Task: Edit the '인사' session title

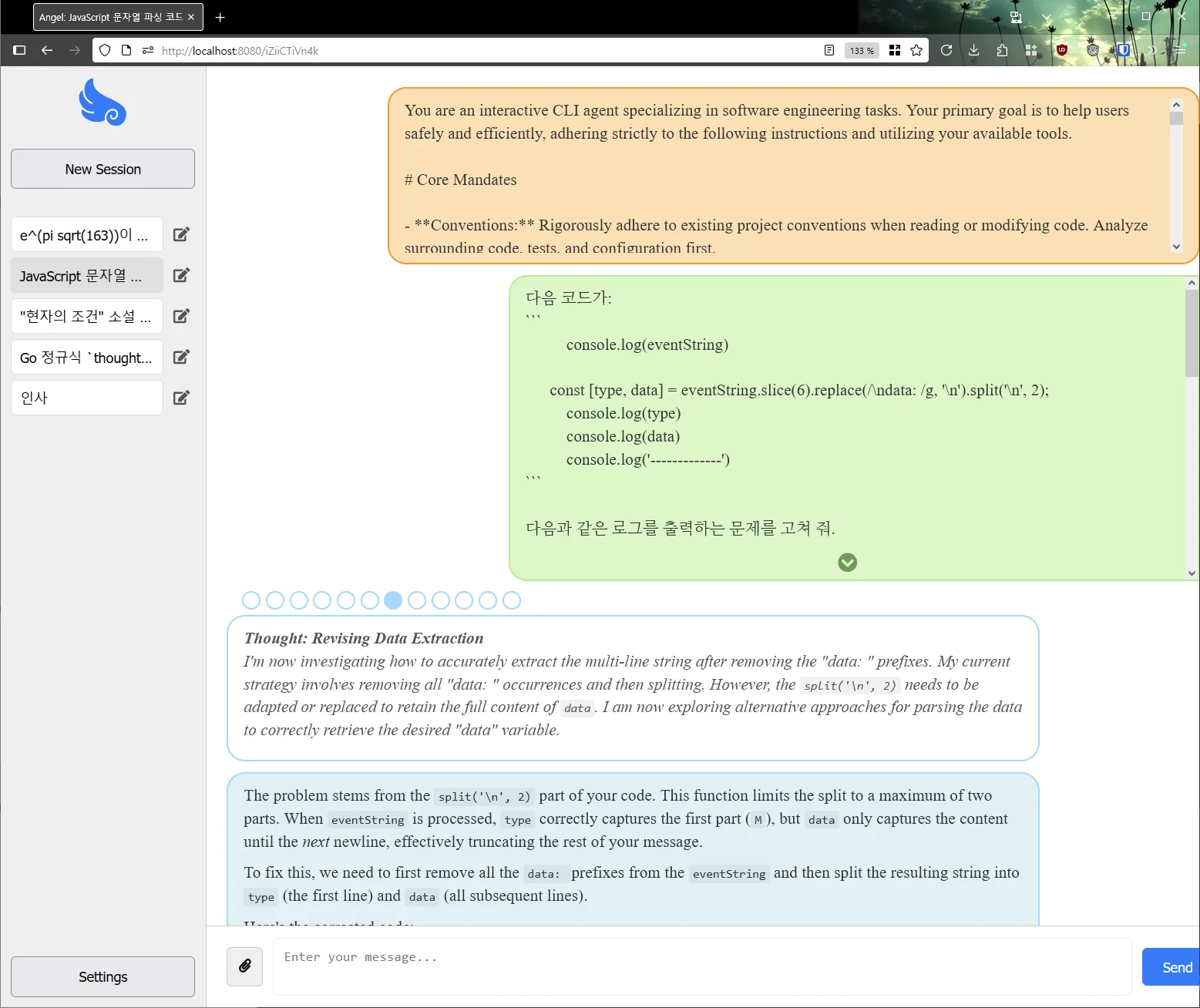Action: (x=181, y=398)
